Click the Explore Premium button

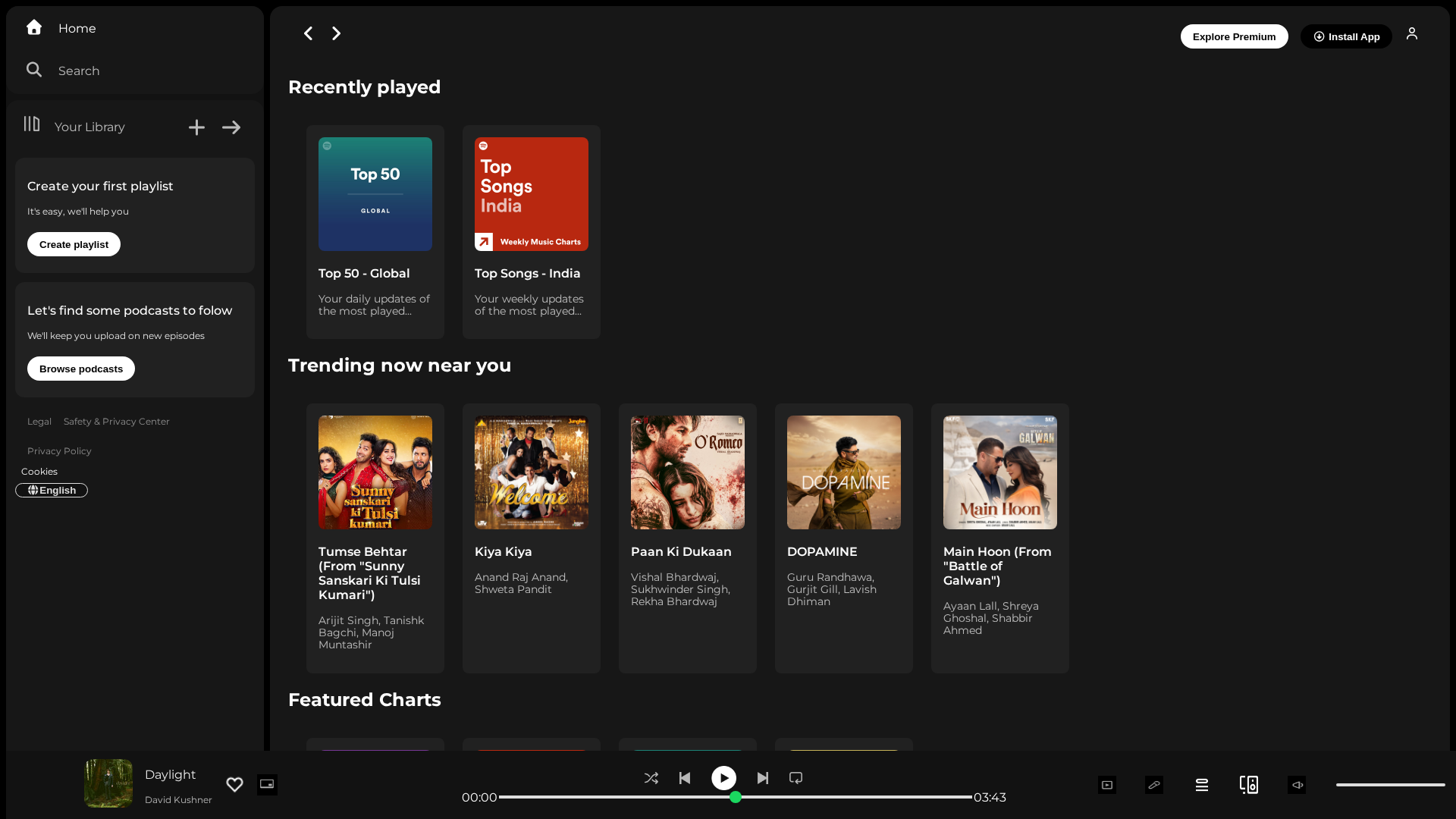pyautogui.click(x=1234, y=36)
